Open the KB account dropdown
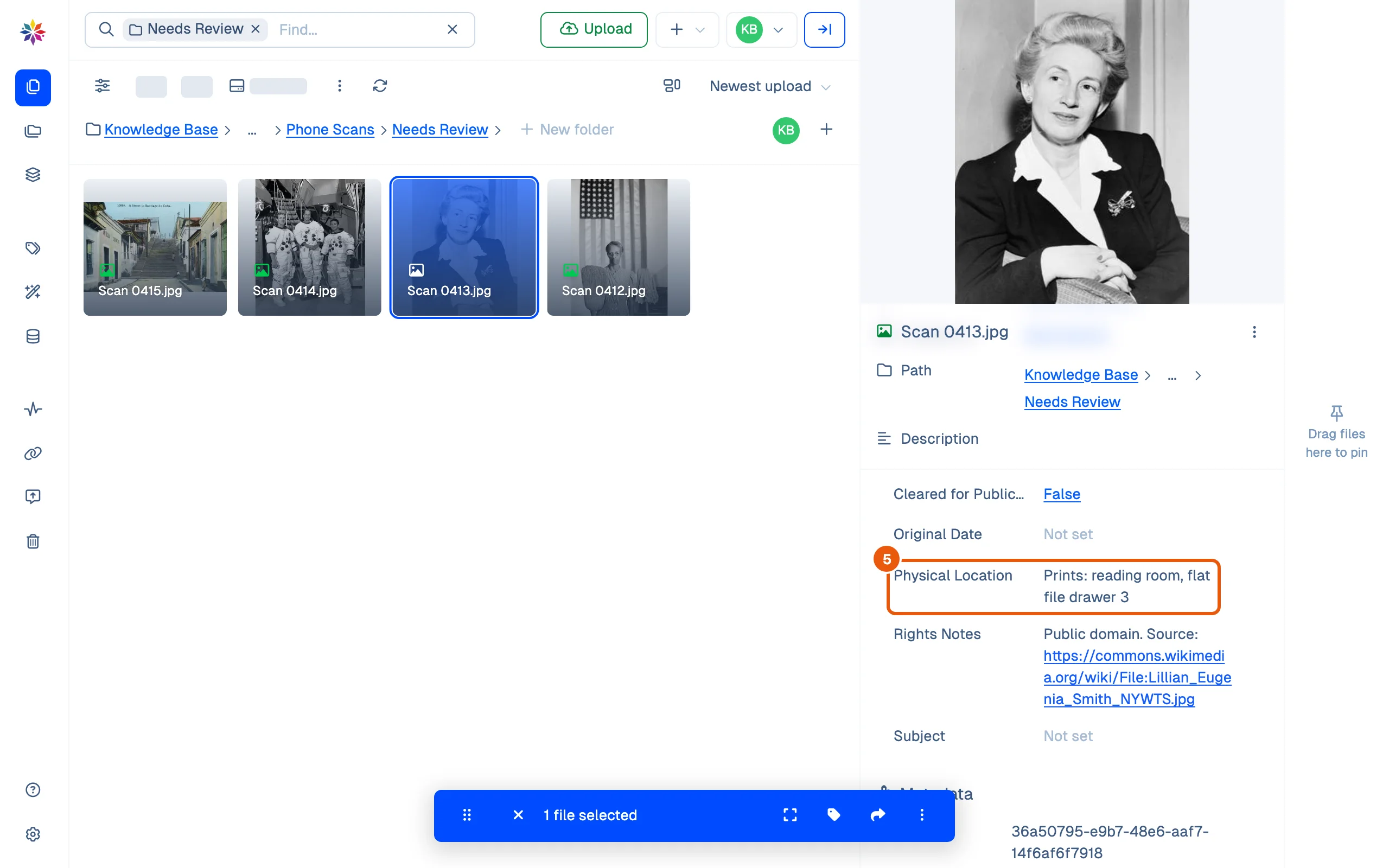The width and height of the screenshot is (1389, 868). pos(761,29)
